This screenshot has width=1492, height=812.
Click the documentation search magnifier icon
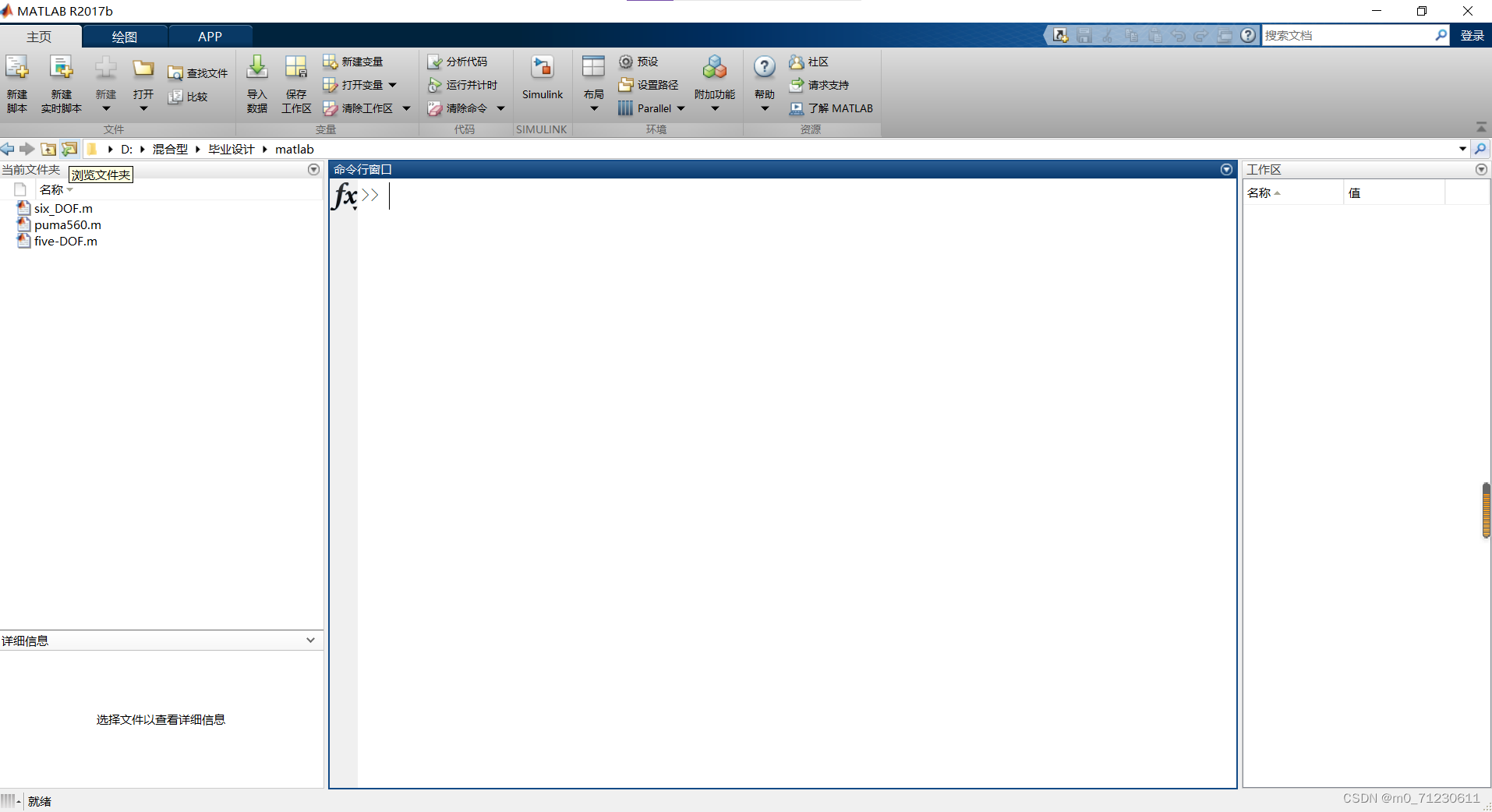pyautogui.click(x=1441, y=35)
